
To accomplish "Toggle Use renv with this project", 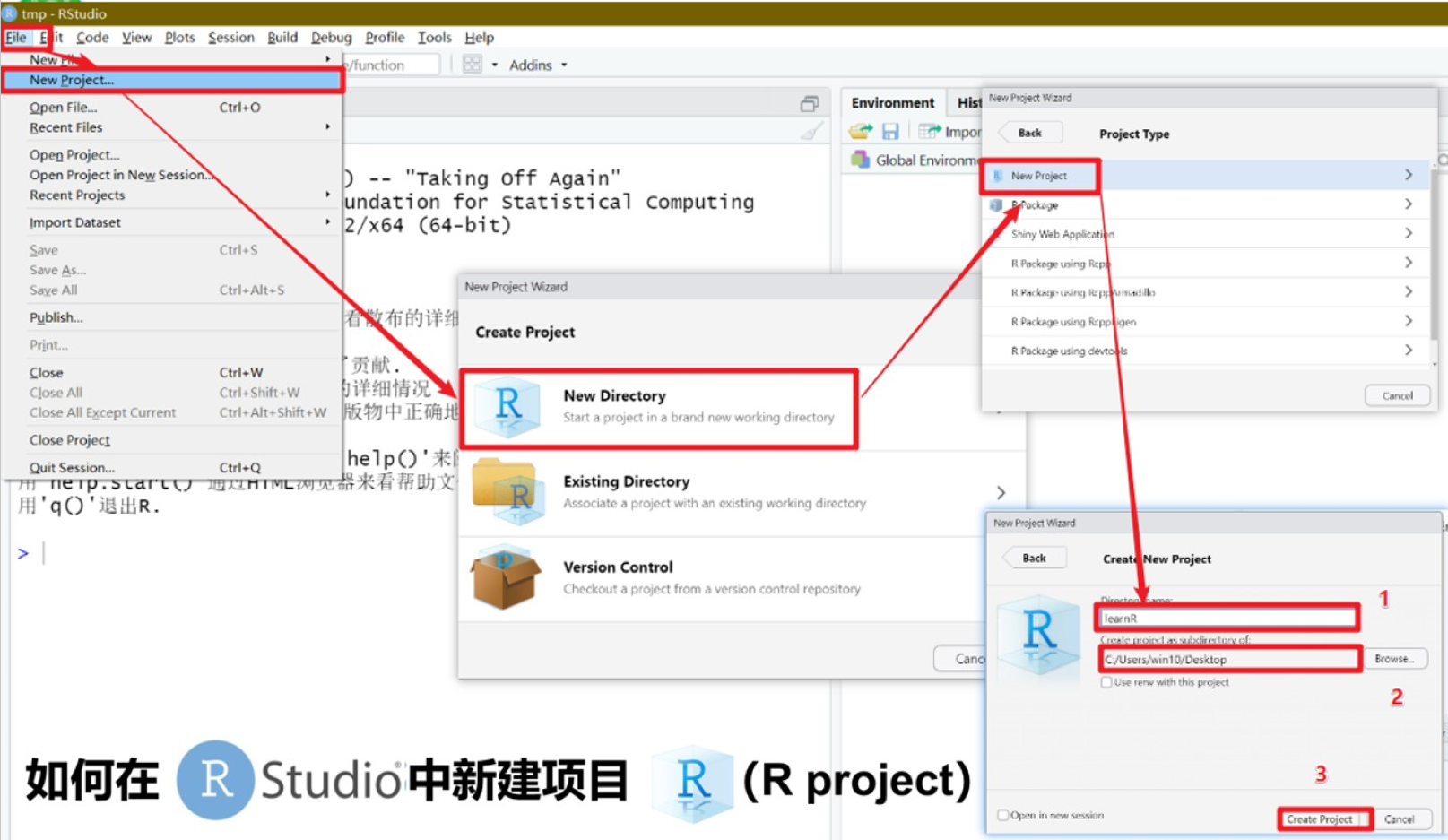I will 1106,682.
